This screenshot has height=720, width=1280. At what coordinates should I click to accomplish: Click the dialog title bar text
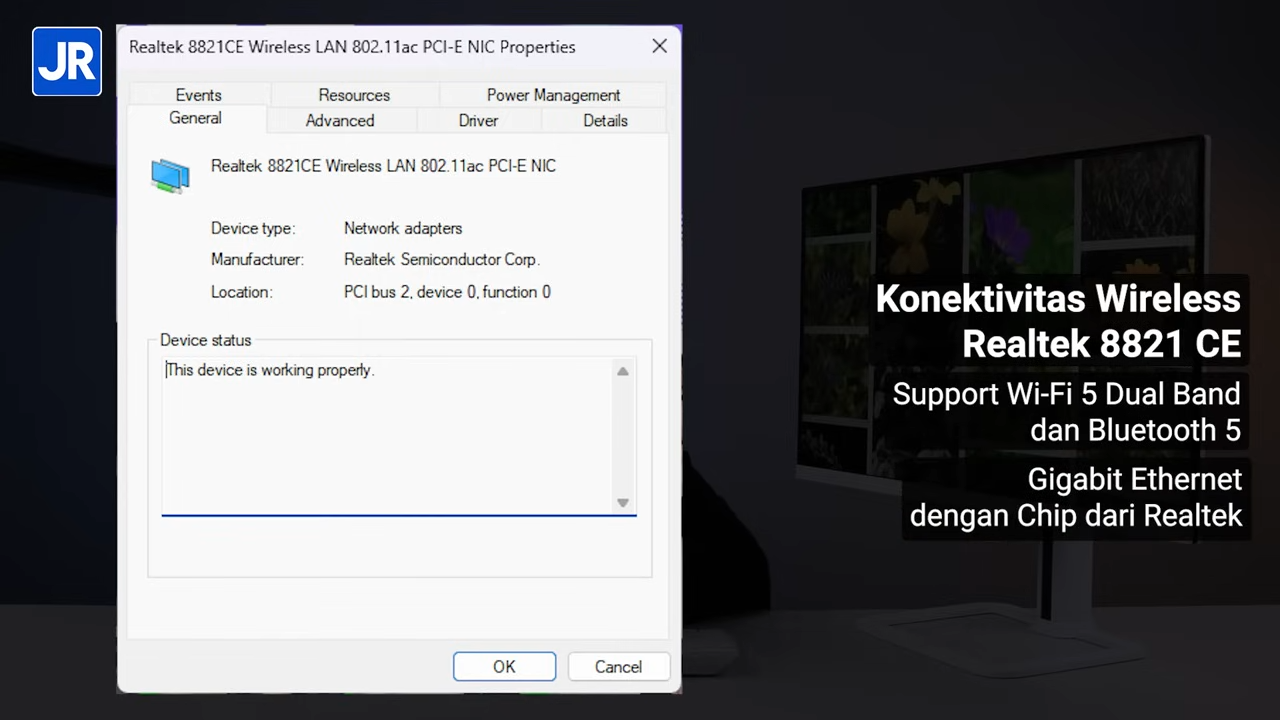[352, 47]
